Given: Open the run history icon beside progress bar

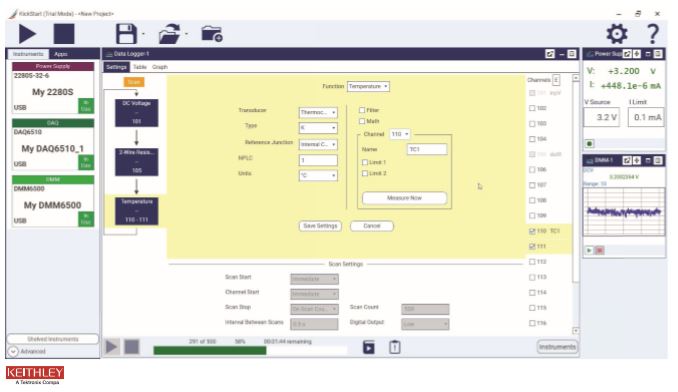Looking at the screenshot, I should [x=369, y=347].
